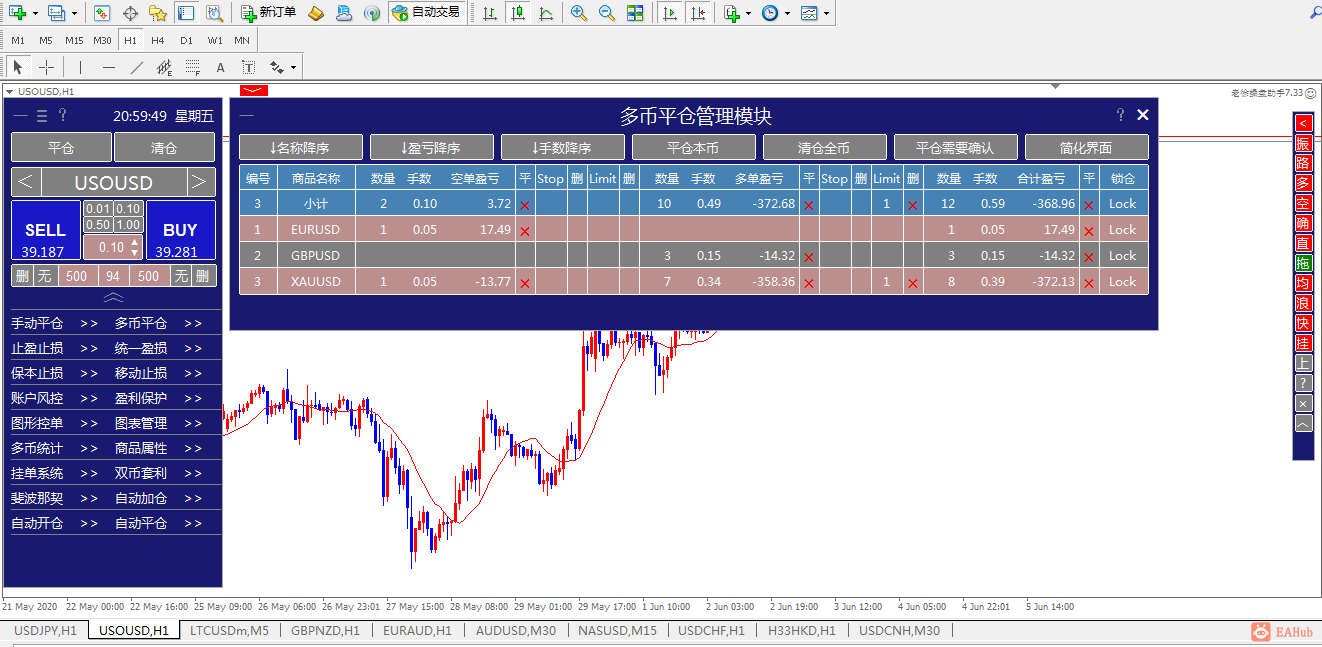Screen dimensions: 1322x647
Task: Toggle the Terminal window icon
Action: click(186, 13)
